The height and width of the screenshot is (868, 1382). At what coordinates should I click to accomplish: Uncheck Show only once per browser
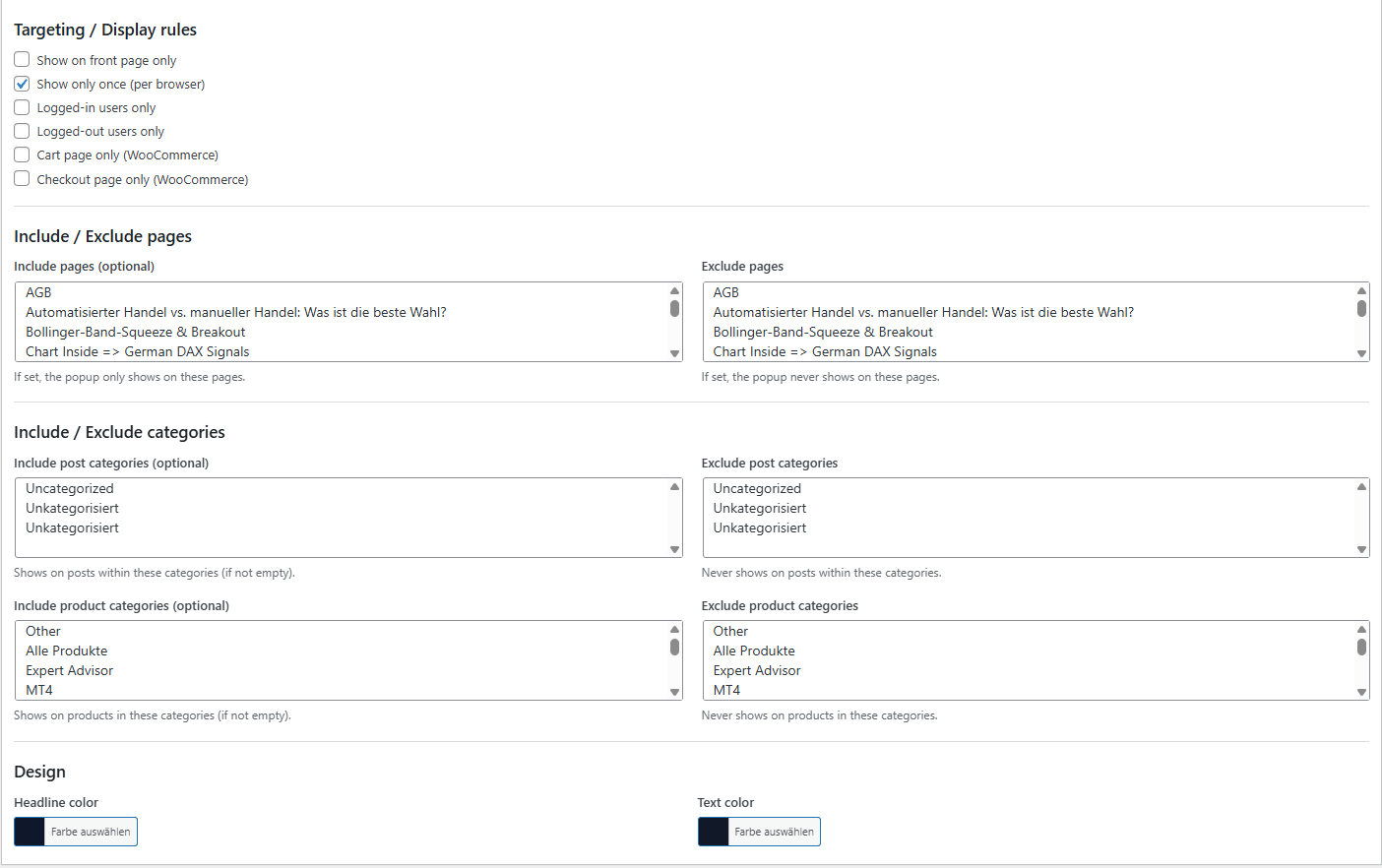tap(22, 84)
